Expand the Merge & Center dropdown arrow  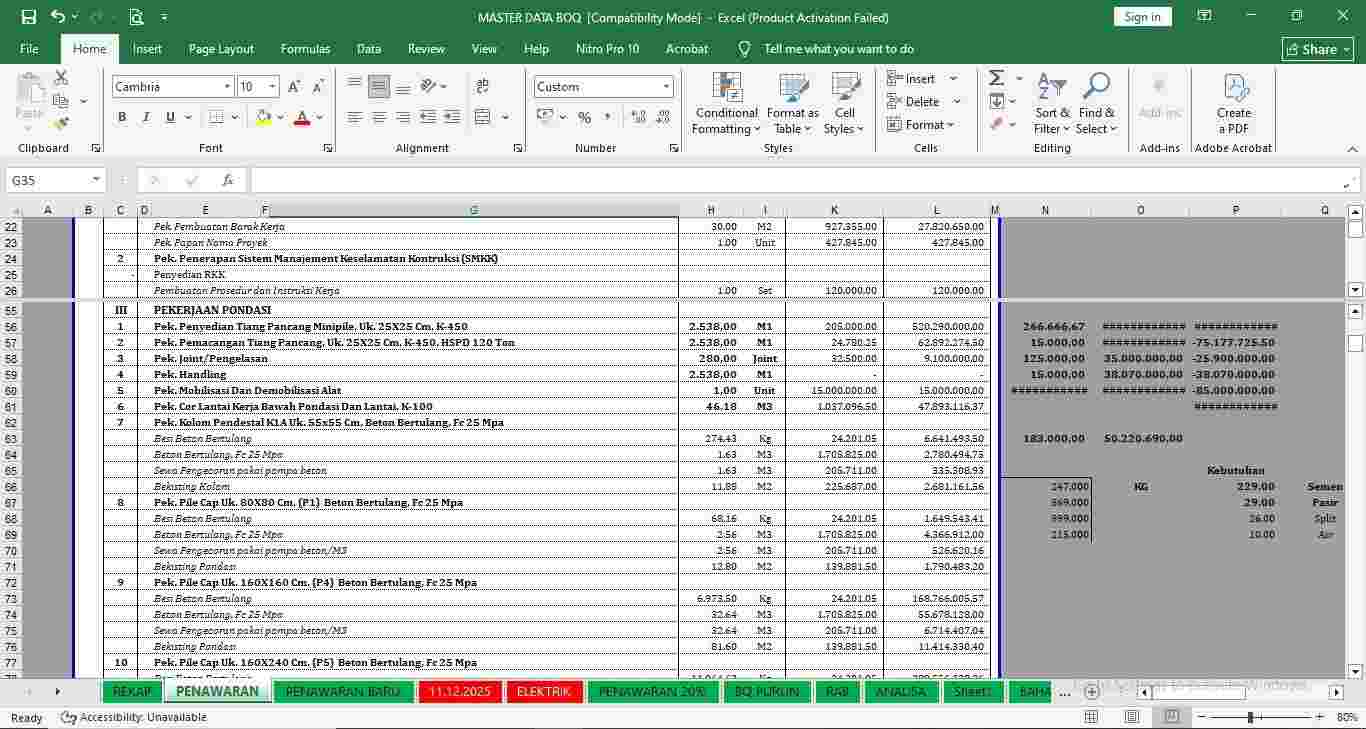[505, 117]
